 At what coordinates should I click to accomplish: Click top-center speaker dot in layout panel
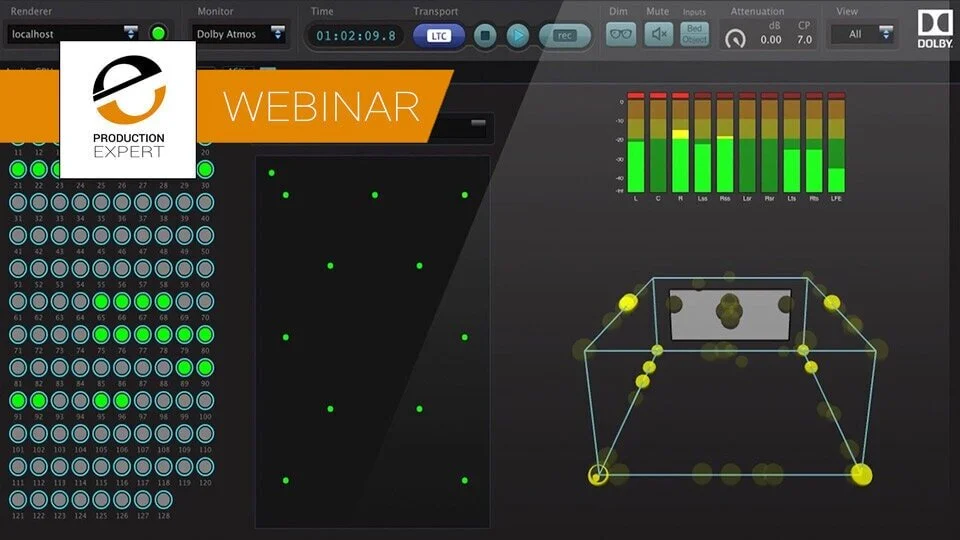point(375,195)
